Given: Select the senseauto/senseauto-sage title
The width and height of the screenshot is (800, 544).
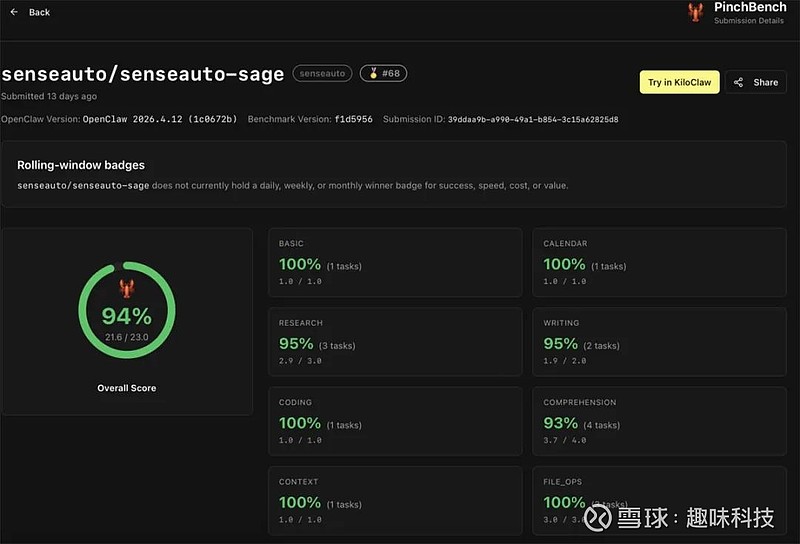Looking at the screenshot, I should 142,75.
